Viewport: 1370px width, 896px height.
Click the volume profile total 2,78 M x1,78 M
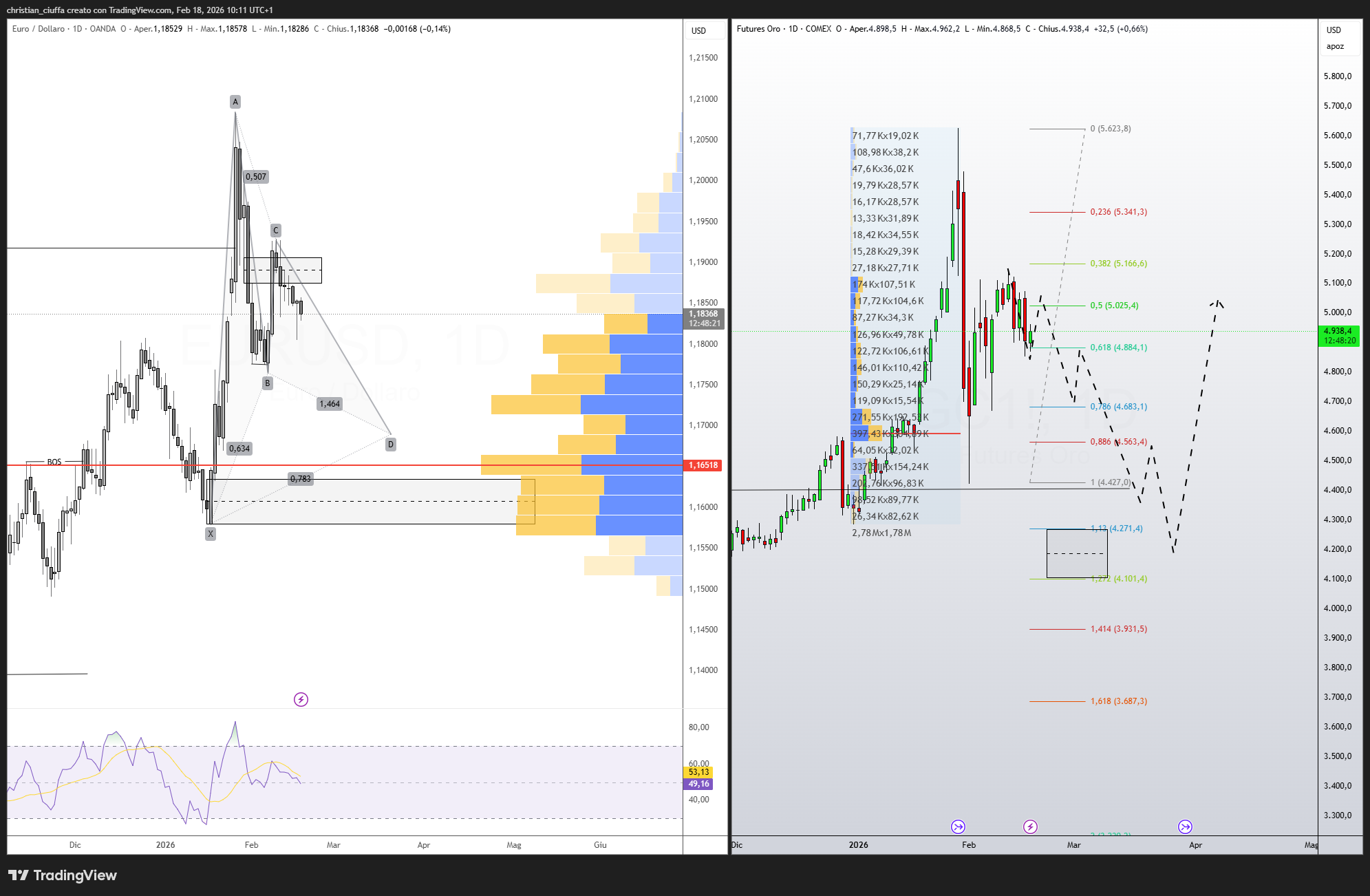tap(881, 533)
